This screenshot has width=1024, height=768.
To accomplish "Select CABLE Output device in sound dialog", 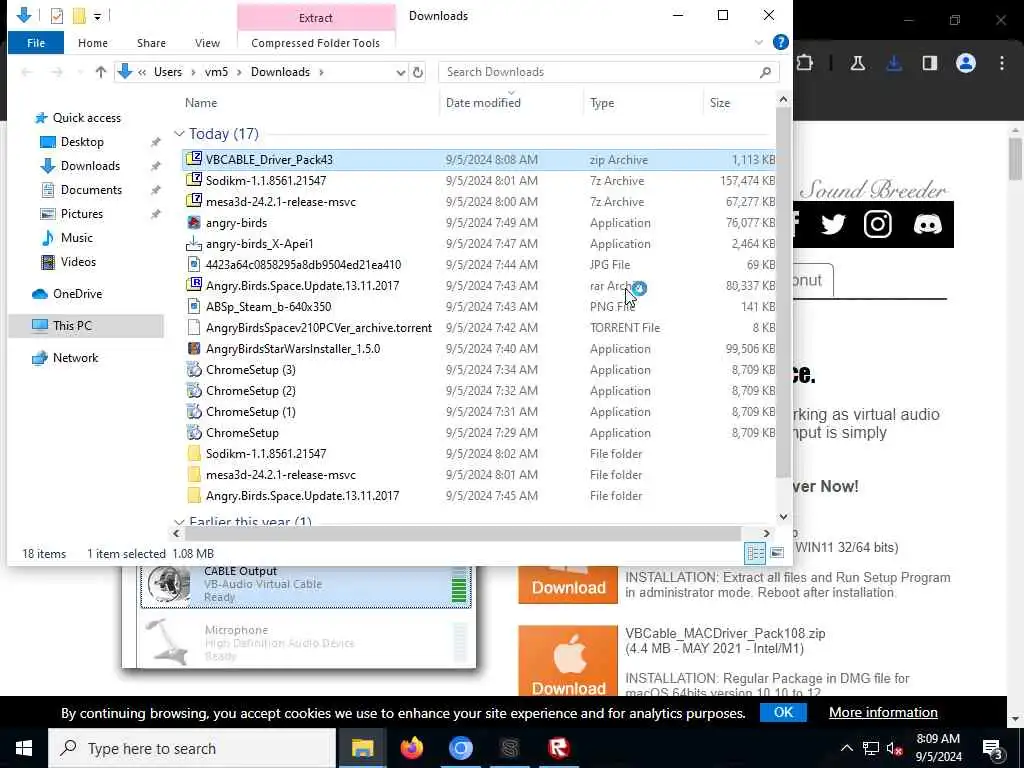I will pos(306,584).
